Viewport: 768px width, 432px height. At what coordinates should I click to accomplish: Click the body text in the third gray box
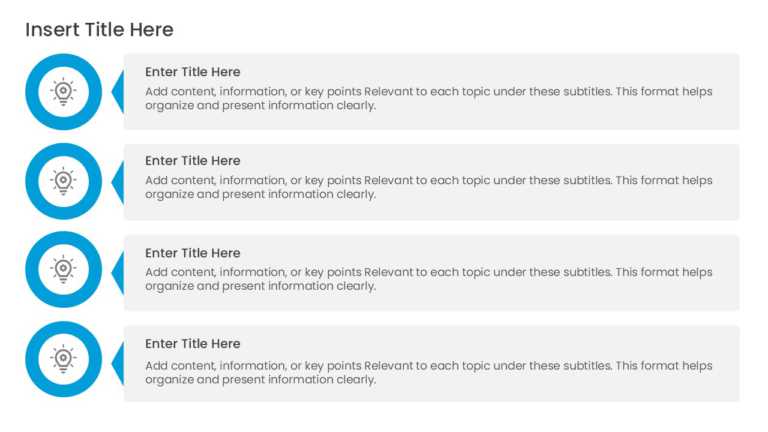(429, 279)
